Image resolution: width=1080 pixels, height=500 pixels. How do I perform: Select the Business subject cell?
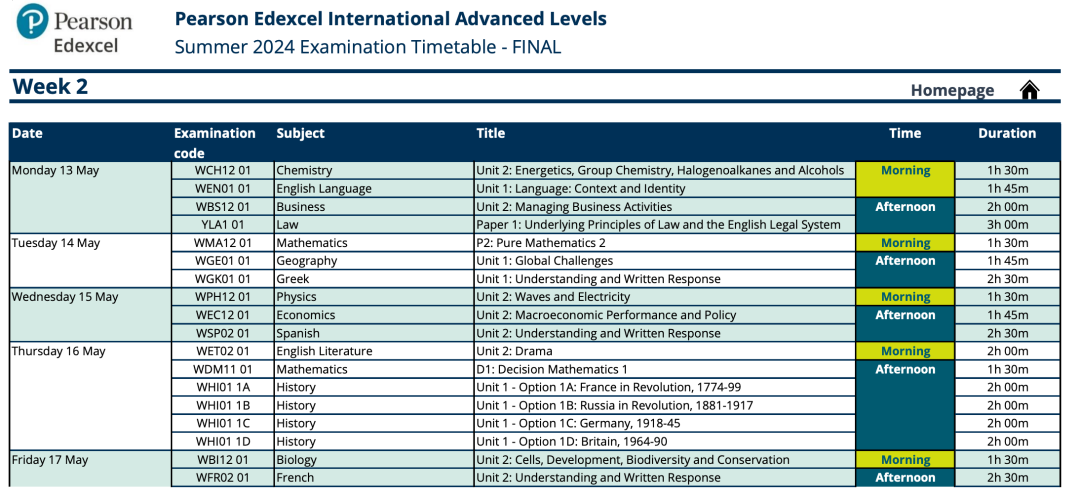coord(374,207)
